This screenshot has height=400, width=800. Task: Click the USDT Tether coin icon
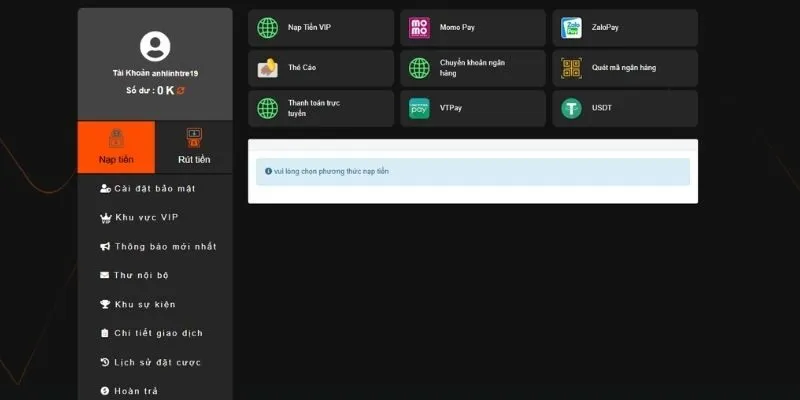(571, 109)
